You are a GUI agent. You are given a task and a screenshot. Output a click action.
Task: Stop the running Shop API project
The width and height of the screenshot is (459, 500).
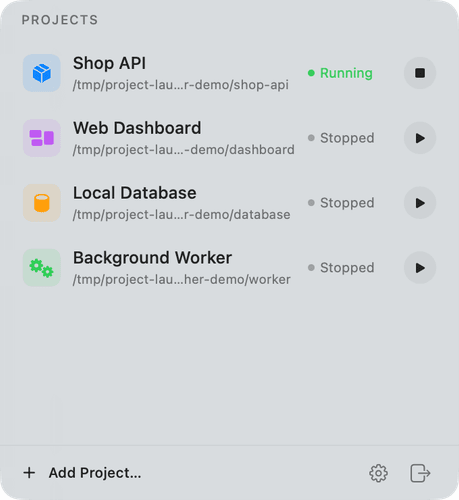[x=420, y=73]
